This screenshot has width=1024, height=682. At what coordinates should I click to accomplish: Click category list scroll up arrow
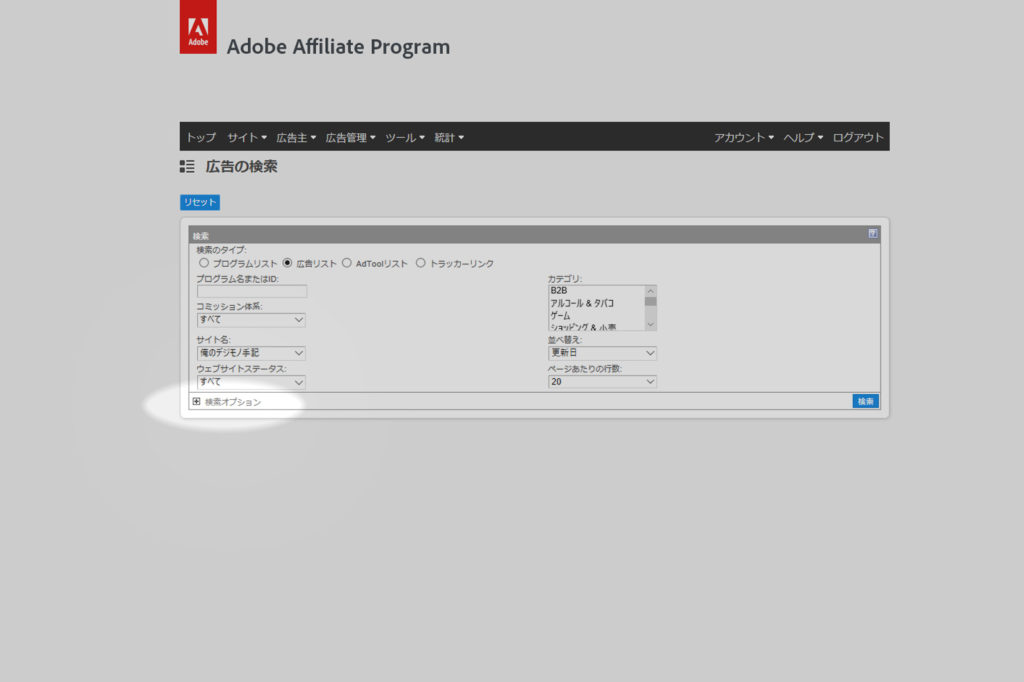(x=650, y=291)
